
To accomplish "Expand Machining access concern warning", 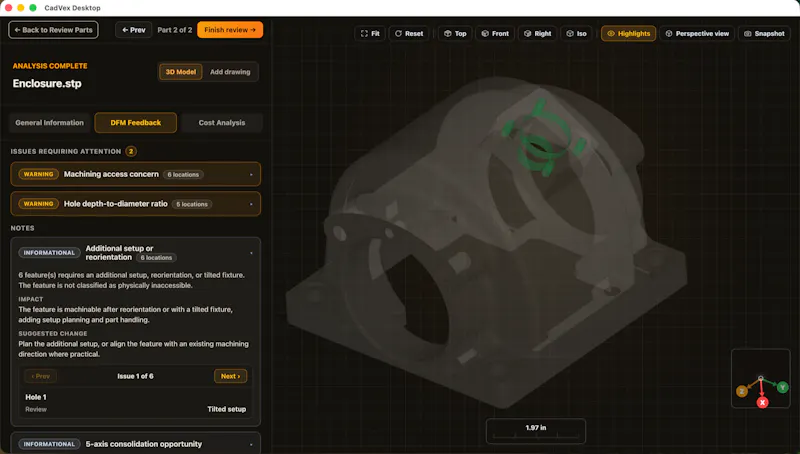I will click(x=136, y=174).
